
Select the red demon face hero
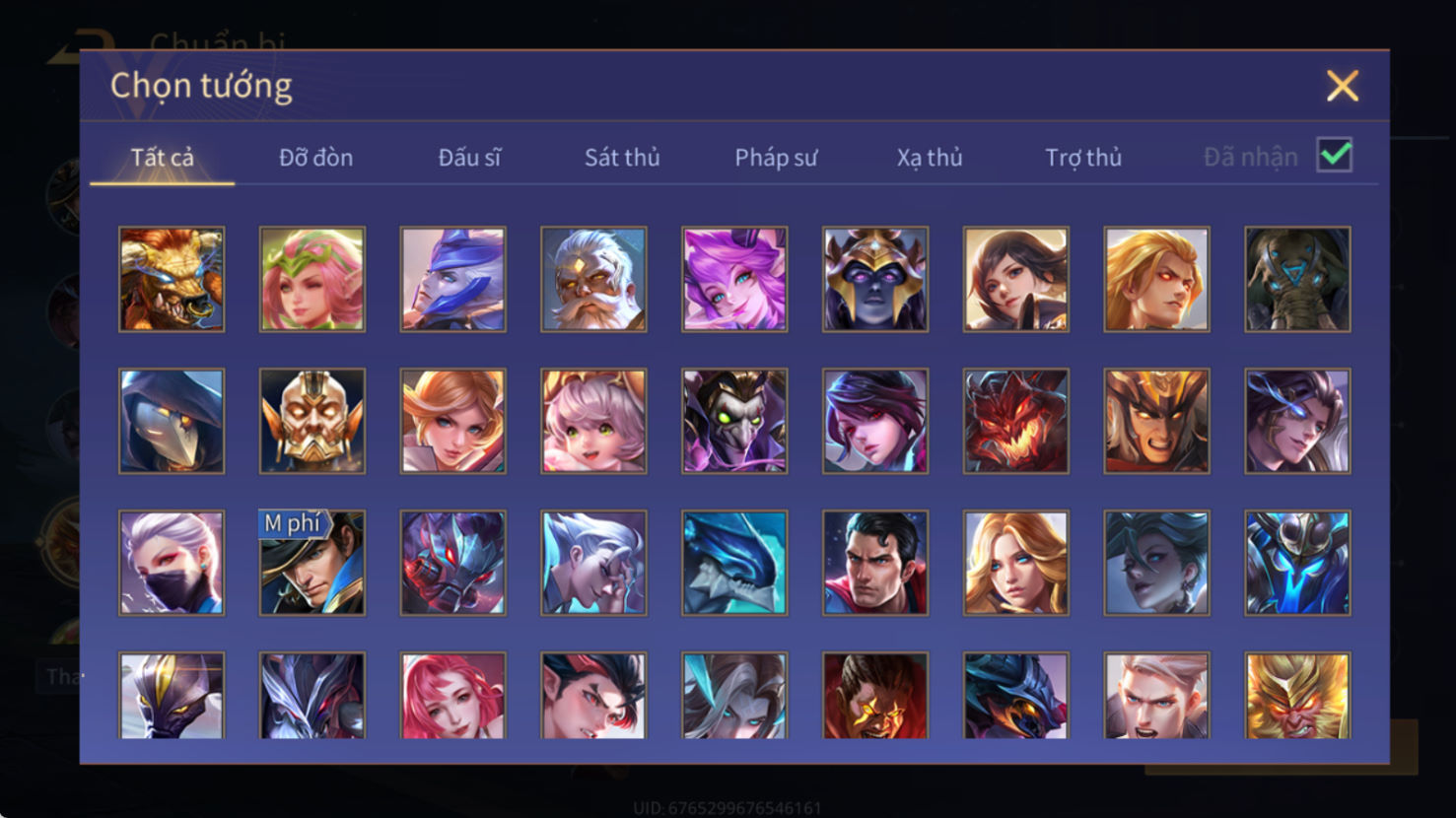[1016, 422]
